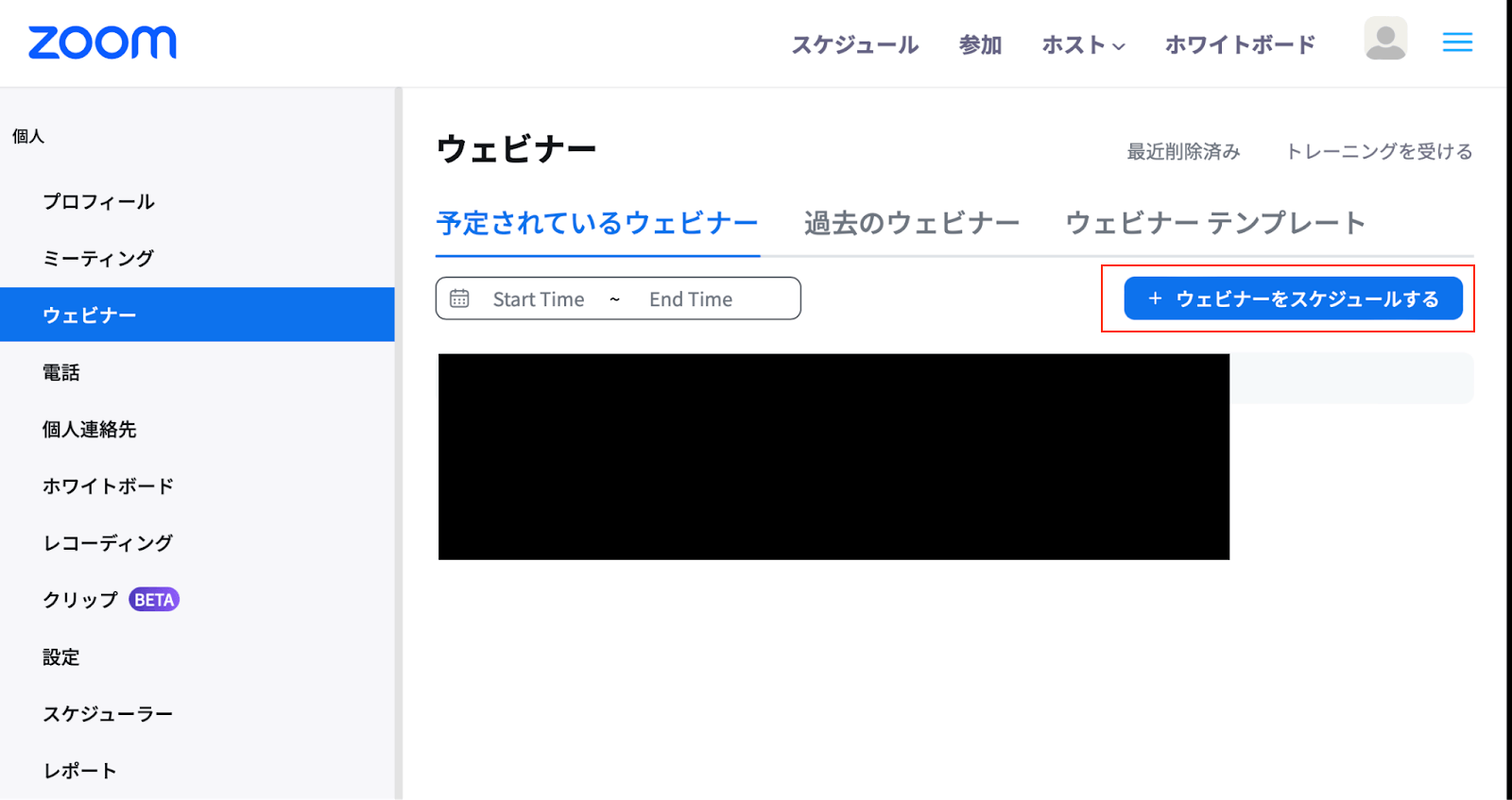The image size is (1512, 800).
Task: Select ウェビナー in sidebar
Action: pyautogui.click(x=197, y=315)
